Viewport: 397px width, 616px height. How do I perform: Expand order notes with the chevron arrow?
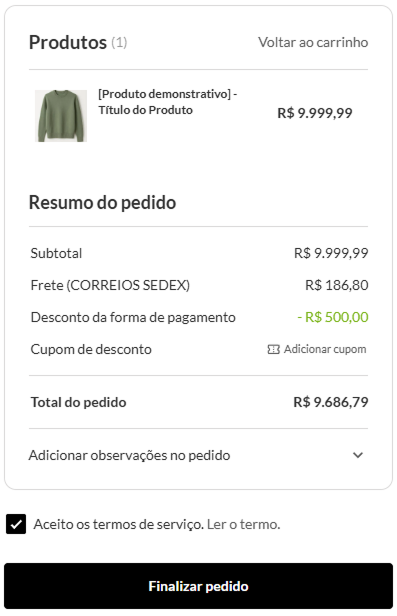358,455
